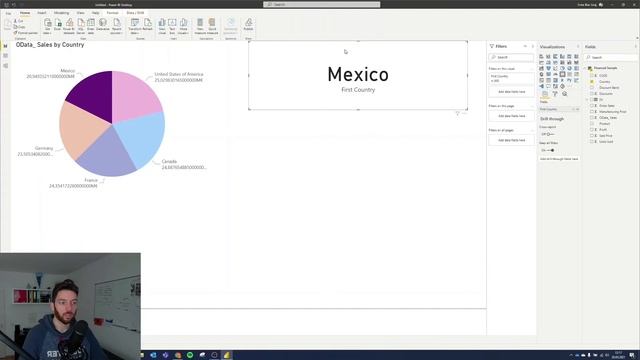
Task: Select the Multi-row card visual type
Action: 569,74
